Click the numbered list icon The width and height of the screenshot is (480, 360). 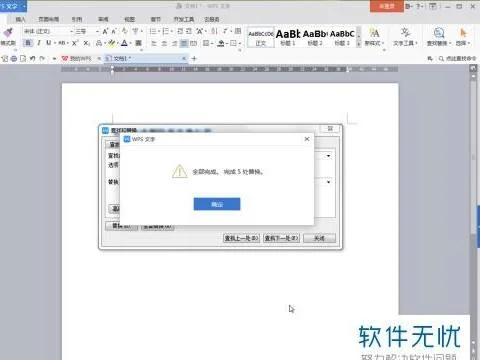(x=165, y=31)
